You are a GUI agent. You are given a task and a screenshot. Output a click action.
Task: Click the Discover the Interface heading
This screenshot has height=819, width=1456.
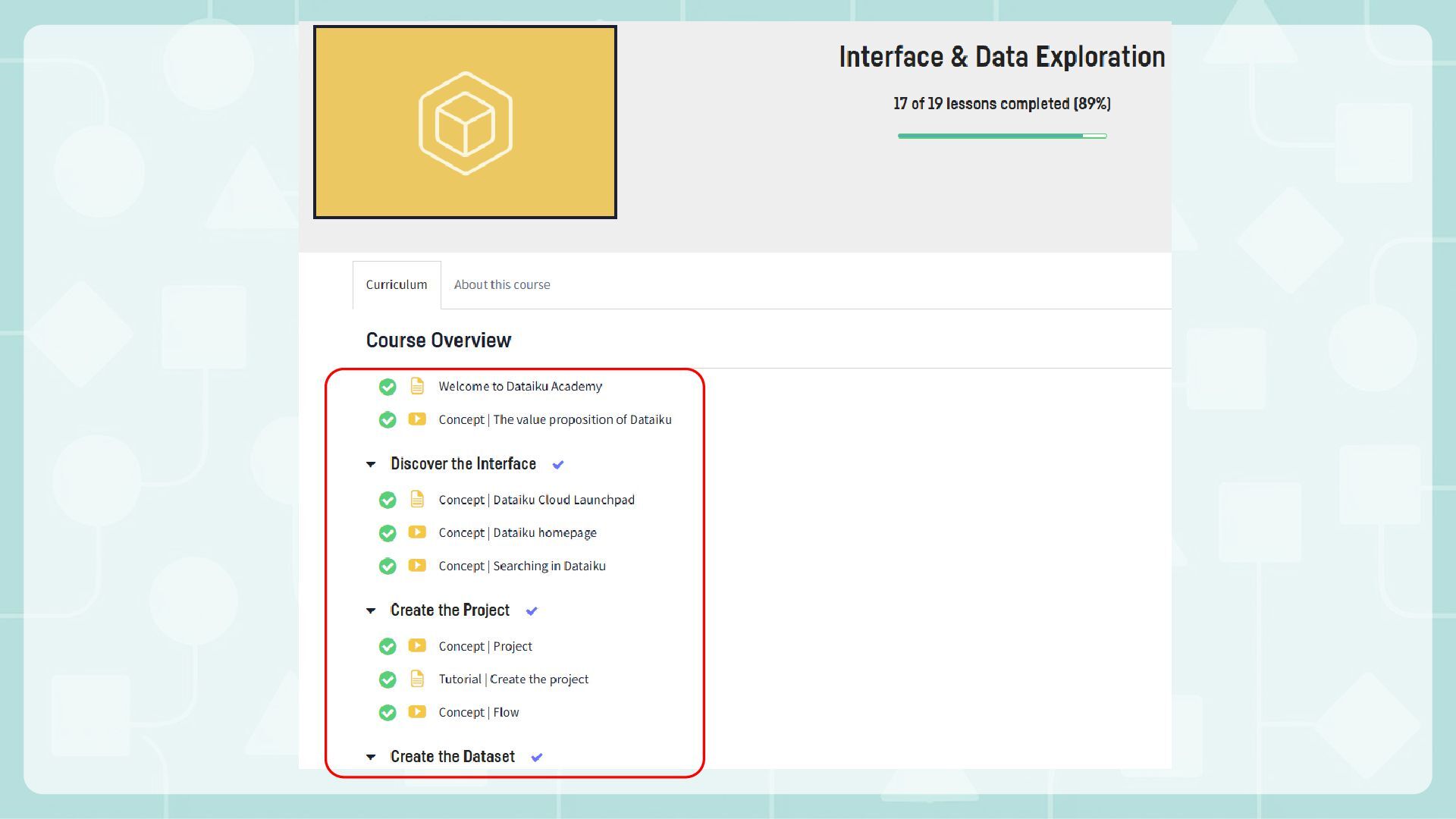point(463,464)
